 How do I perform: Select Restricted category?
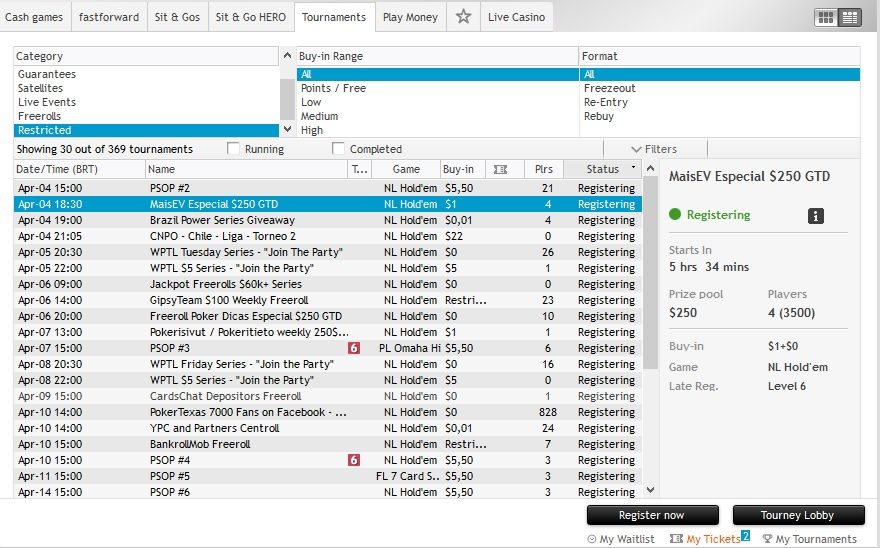coord(146,130)
